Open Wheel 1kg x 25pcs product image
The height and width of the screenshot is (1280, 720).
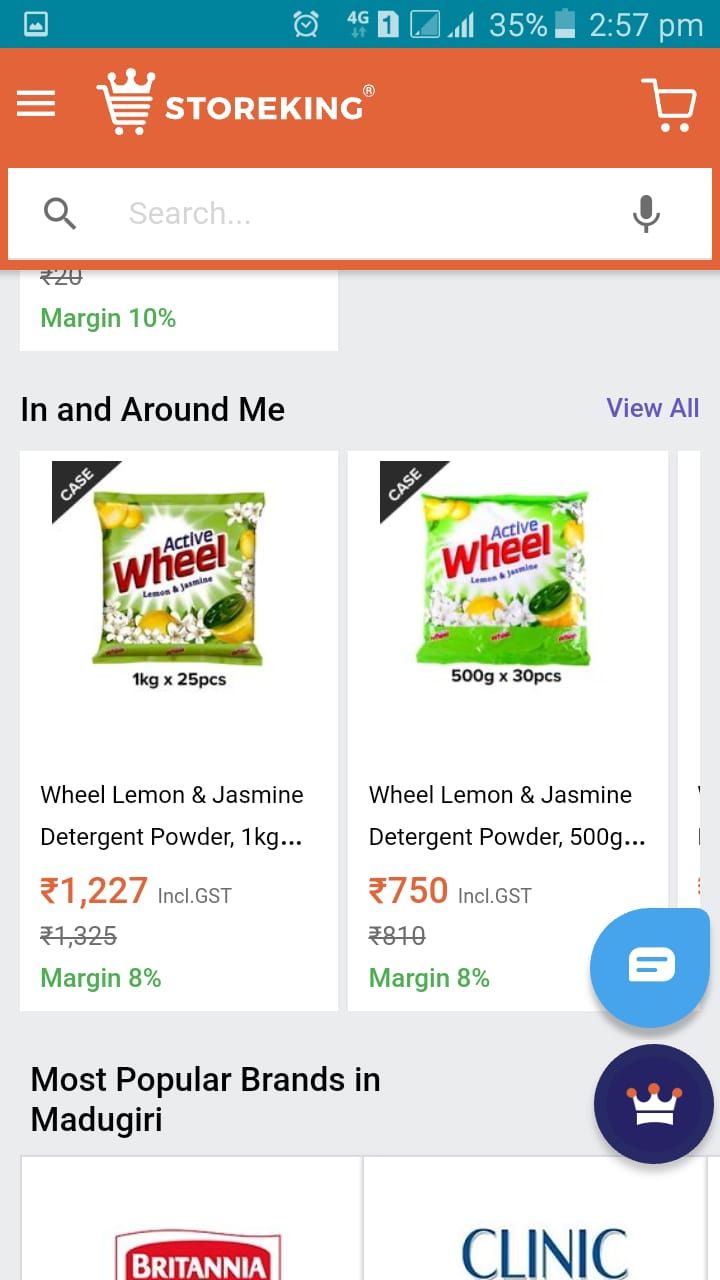pyautogui.click(x=179, y=580)
